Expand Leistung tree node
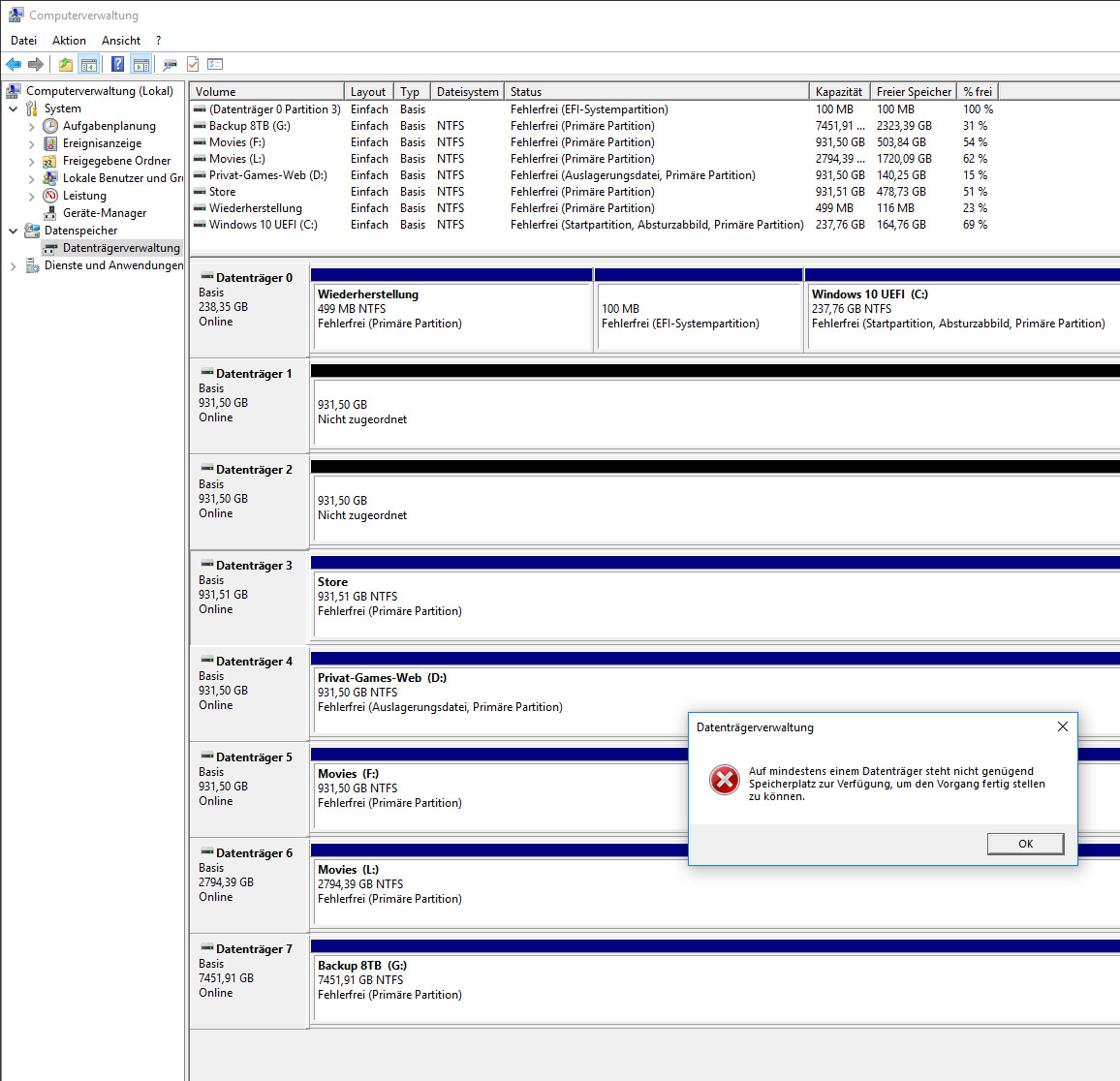The height and width of the screenshot is (1081, 1120). click(31, 197)
